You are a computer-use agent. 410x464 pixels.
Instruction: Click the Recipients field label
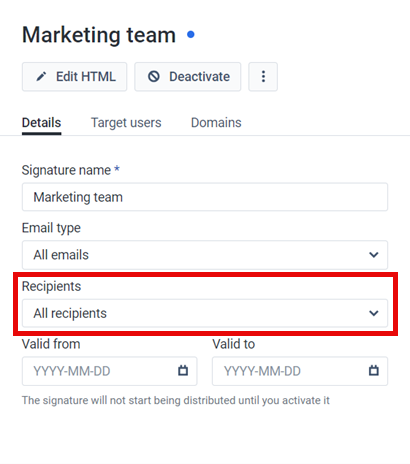51,286
